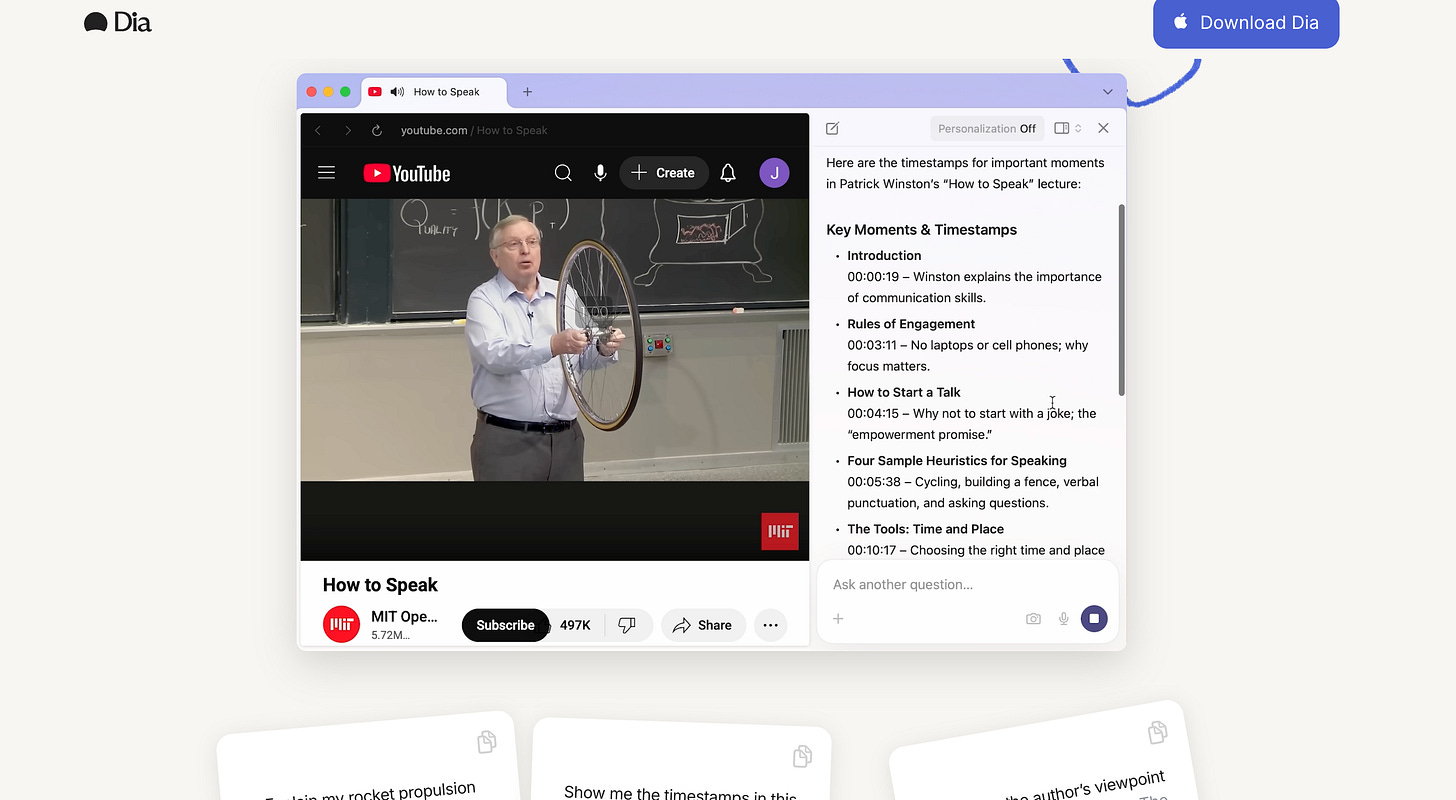Click the Introduction heading in chat
The width and height of the screenshot is (1456, 800).
tap(884, 256)
